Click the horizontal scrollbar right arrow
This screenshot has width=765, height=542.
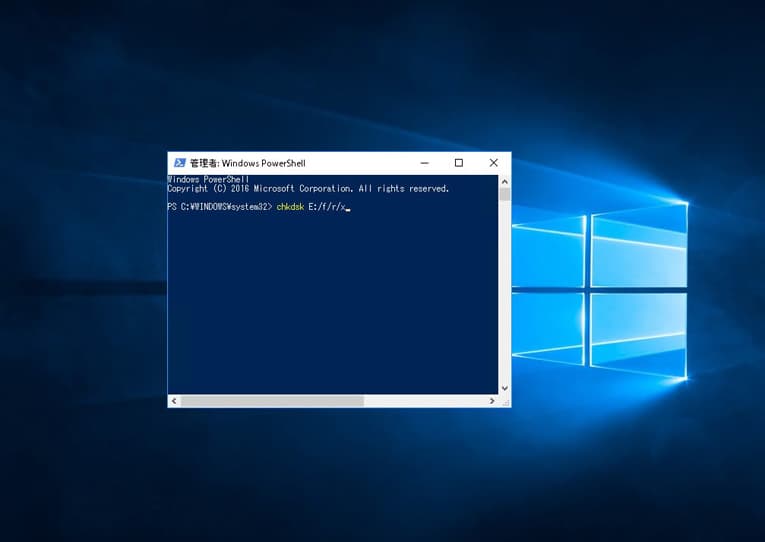tap(491, 401)
